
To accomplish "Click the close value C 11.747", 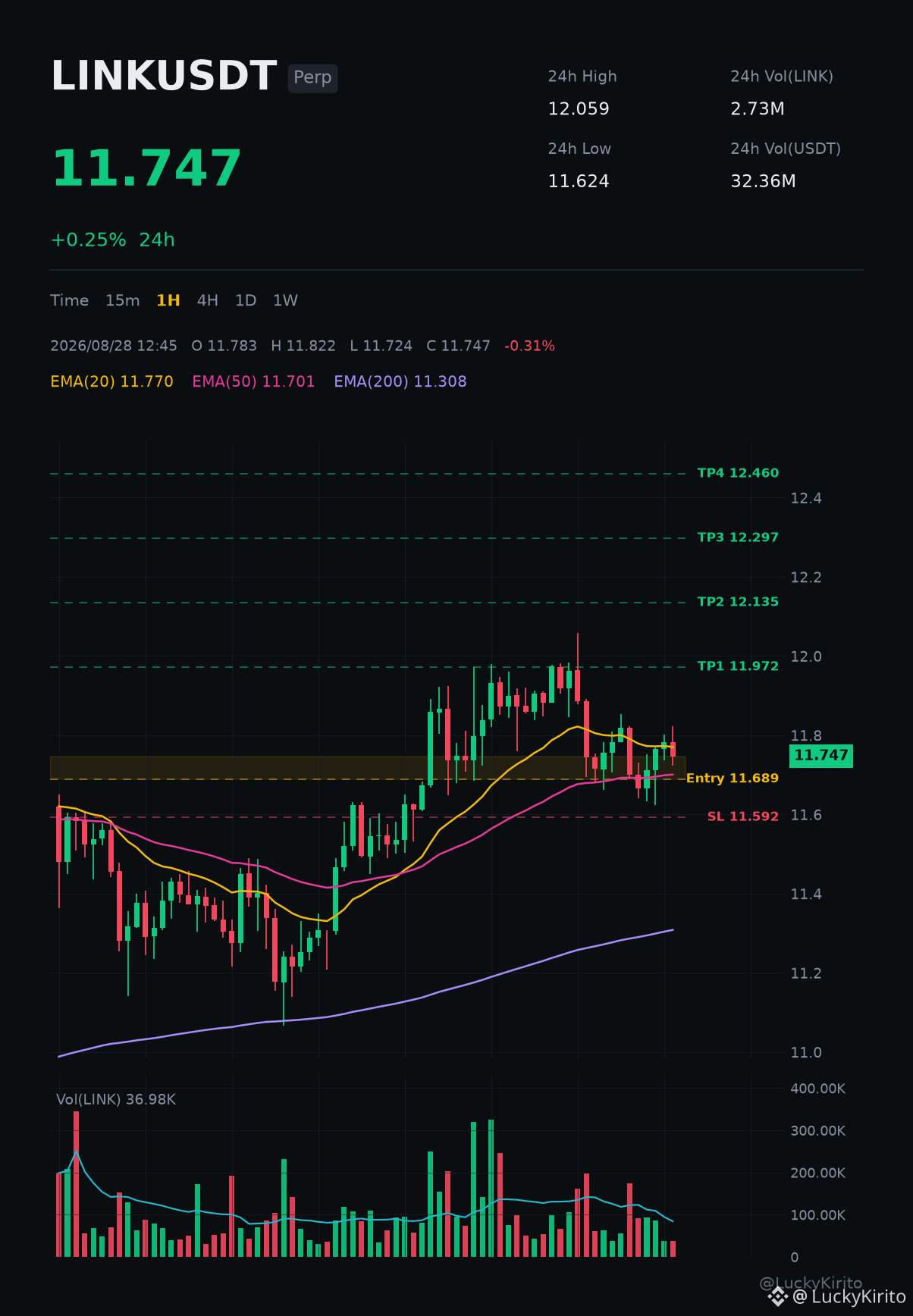I will [459, 346].
